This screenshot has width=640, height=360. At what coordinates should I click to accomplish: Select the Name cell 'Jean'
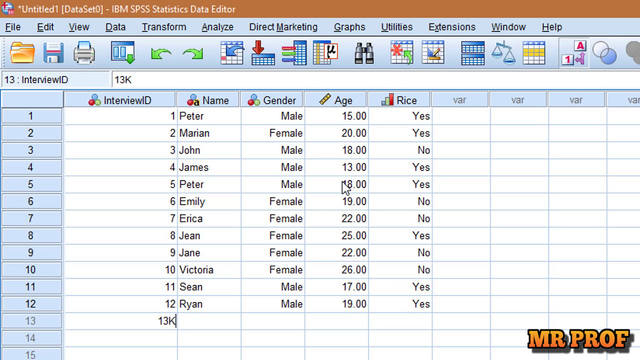[209, 236]
